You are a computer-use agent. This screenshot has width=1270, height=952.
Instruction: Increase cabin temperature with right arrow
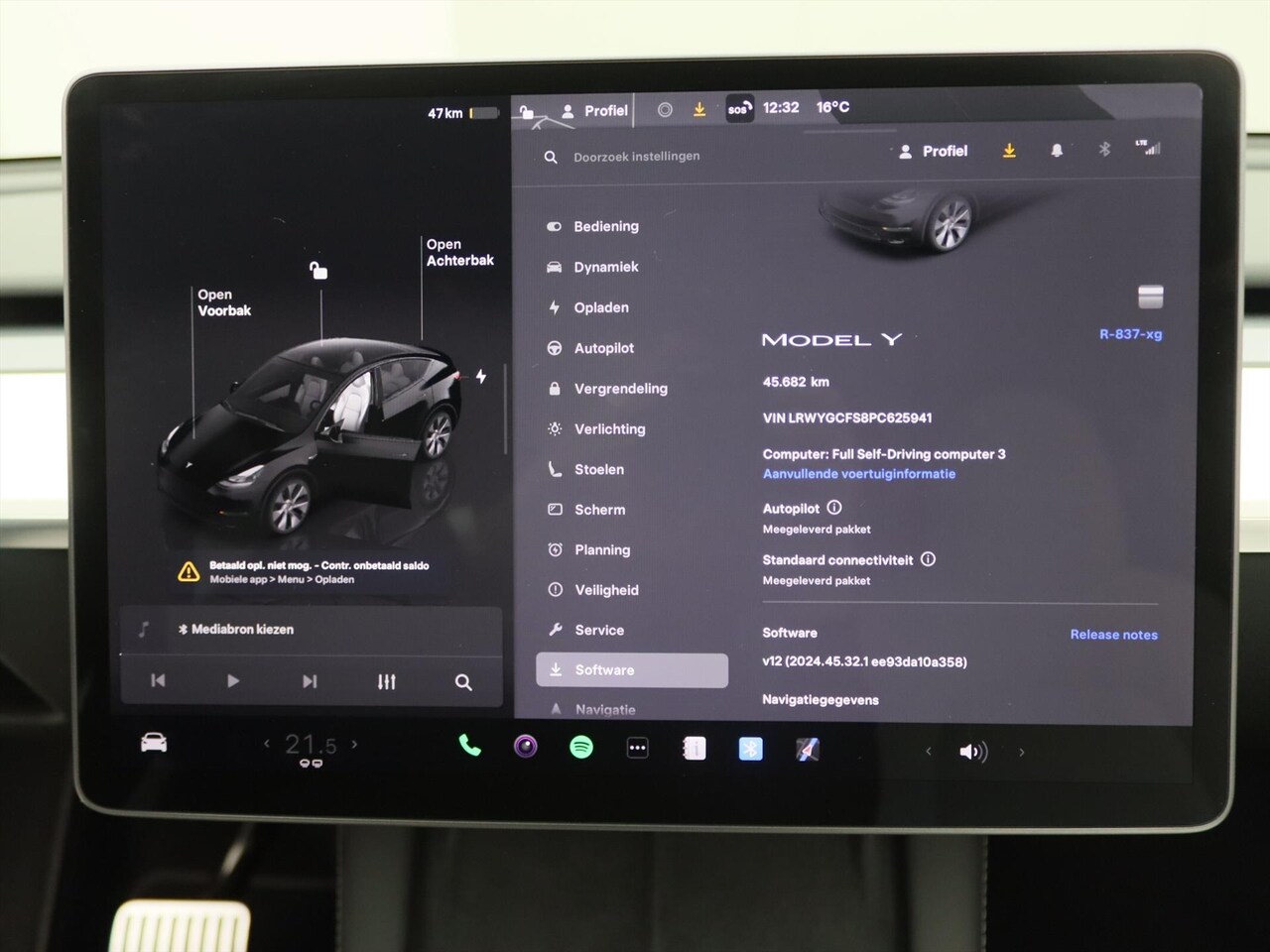coord(355,744)
